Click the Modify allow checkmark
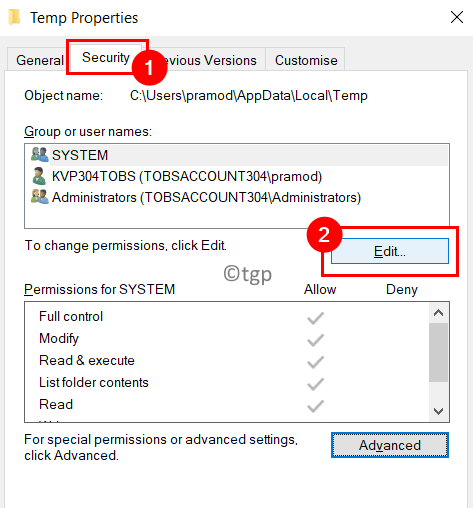This screenshot has width=473, height=508. pos(315,340)
